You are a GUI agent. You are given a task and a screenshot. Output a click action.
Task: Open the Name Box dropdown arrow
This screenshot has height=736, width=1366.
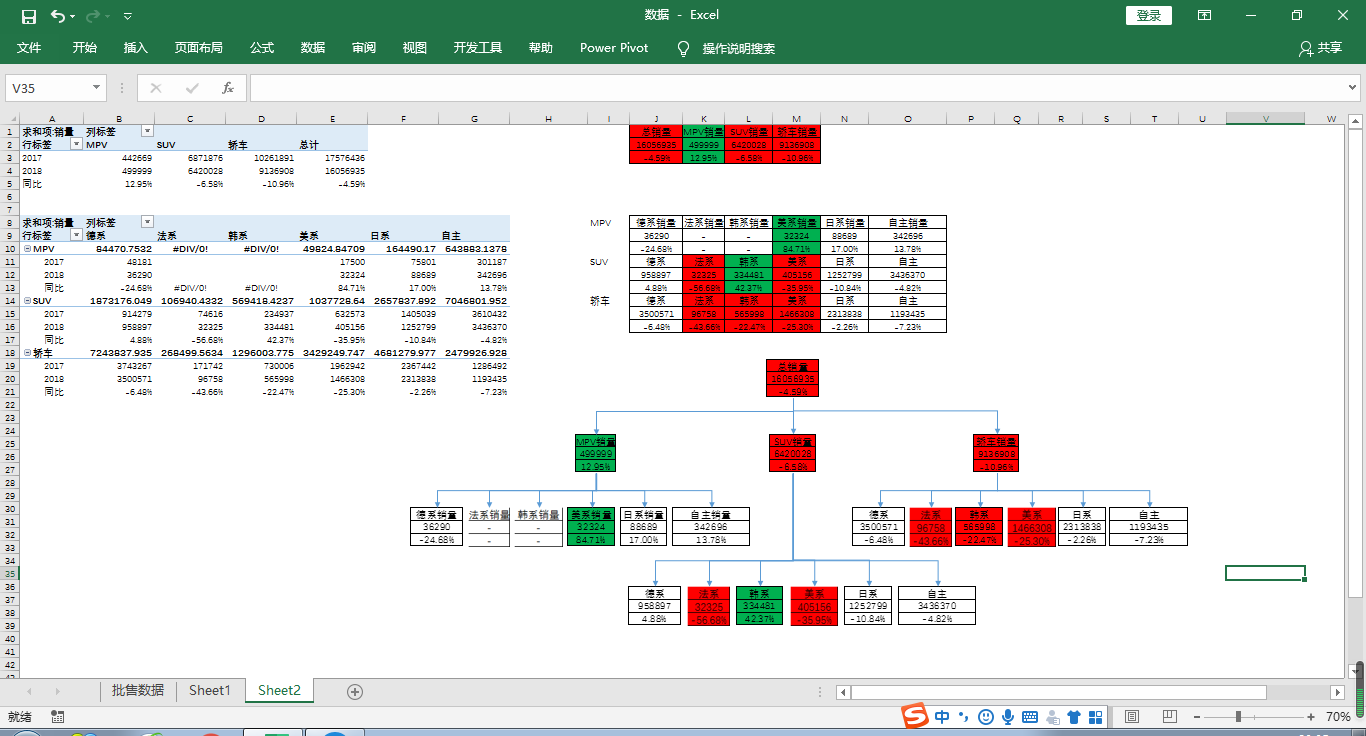click(x=96, y=88)
